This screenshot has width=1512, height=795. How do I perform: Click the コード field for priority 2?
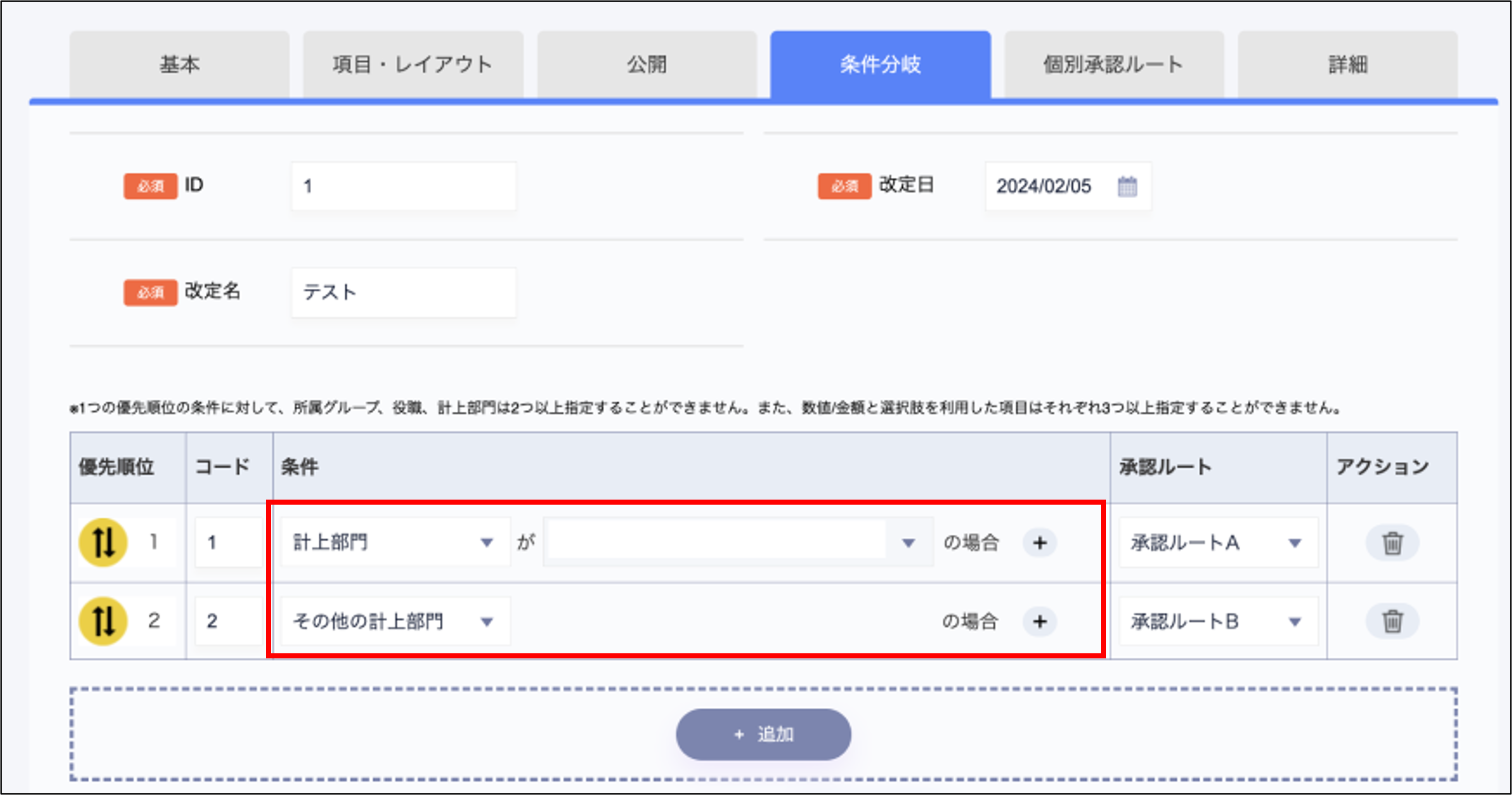(x=228, y=621)
